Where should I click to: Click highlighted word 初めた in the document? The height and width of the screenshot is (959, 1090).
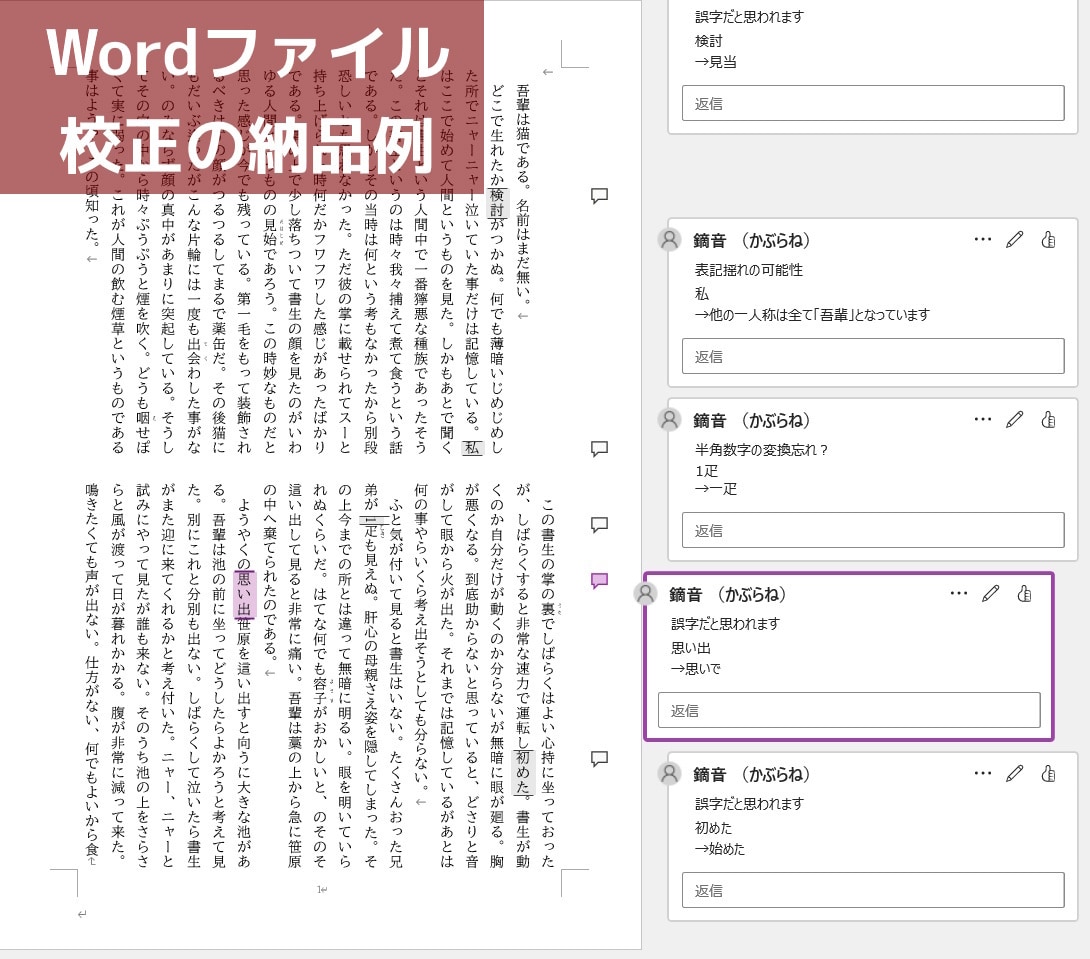tap(523, 772)
